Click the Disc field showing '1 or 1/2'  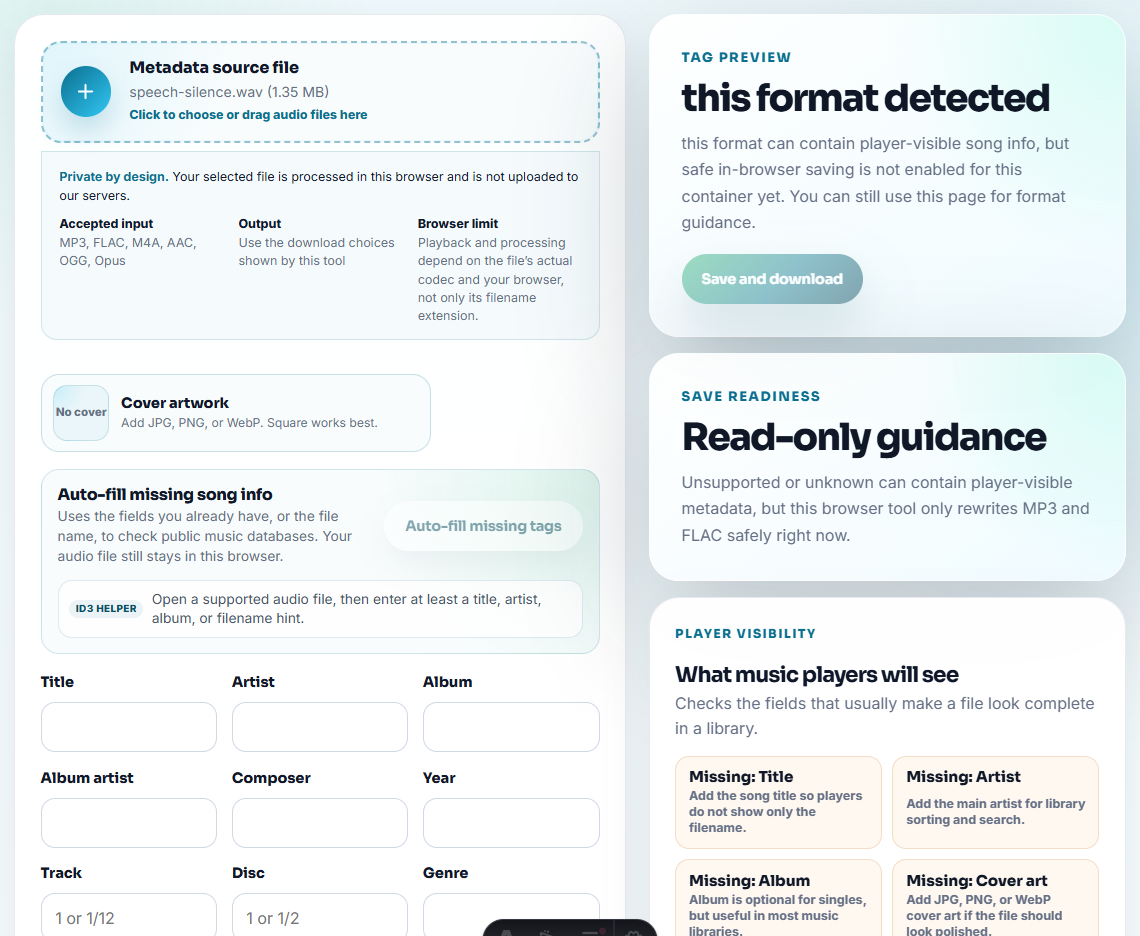pos(320,915)
